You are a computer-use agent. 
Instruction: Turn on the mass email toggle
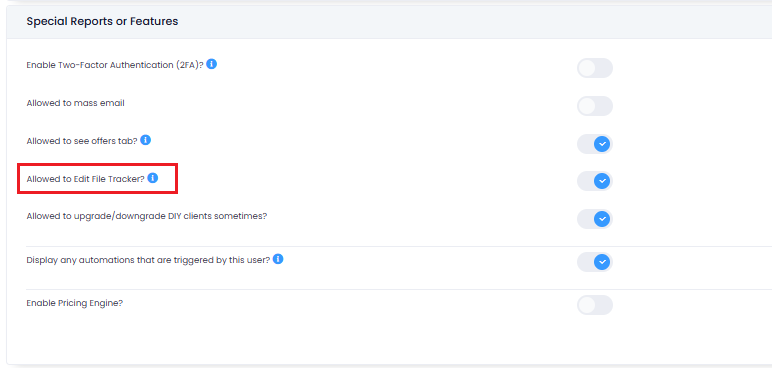[595, 106]
